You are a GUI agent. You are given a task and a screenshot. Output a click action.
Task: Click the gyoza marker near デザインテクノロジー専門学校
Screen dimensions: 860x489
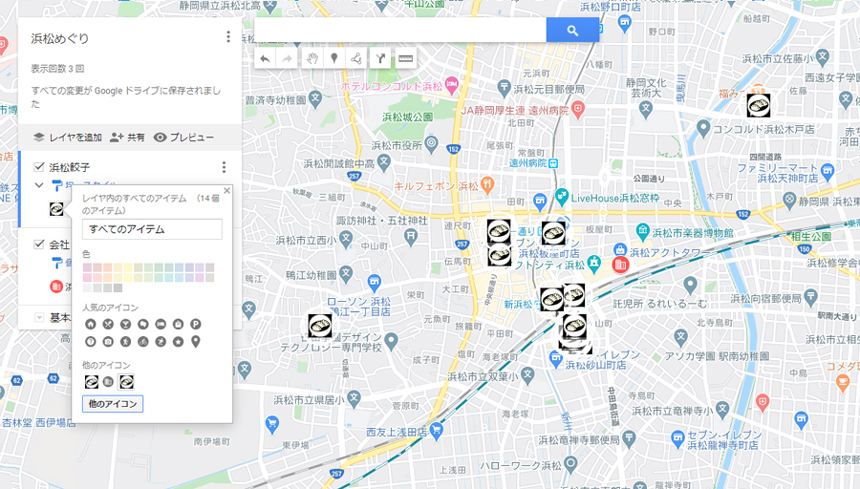click(320, 326)
